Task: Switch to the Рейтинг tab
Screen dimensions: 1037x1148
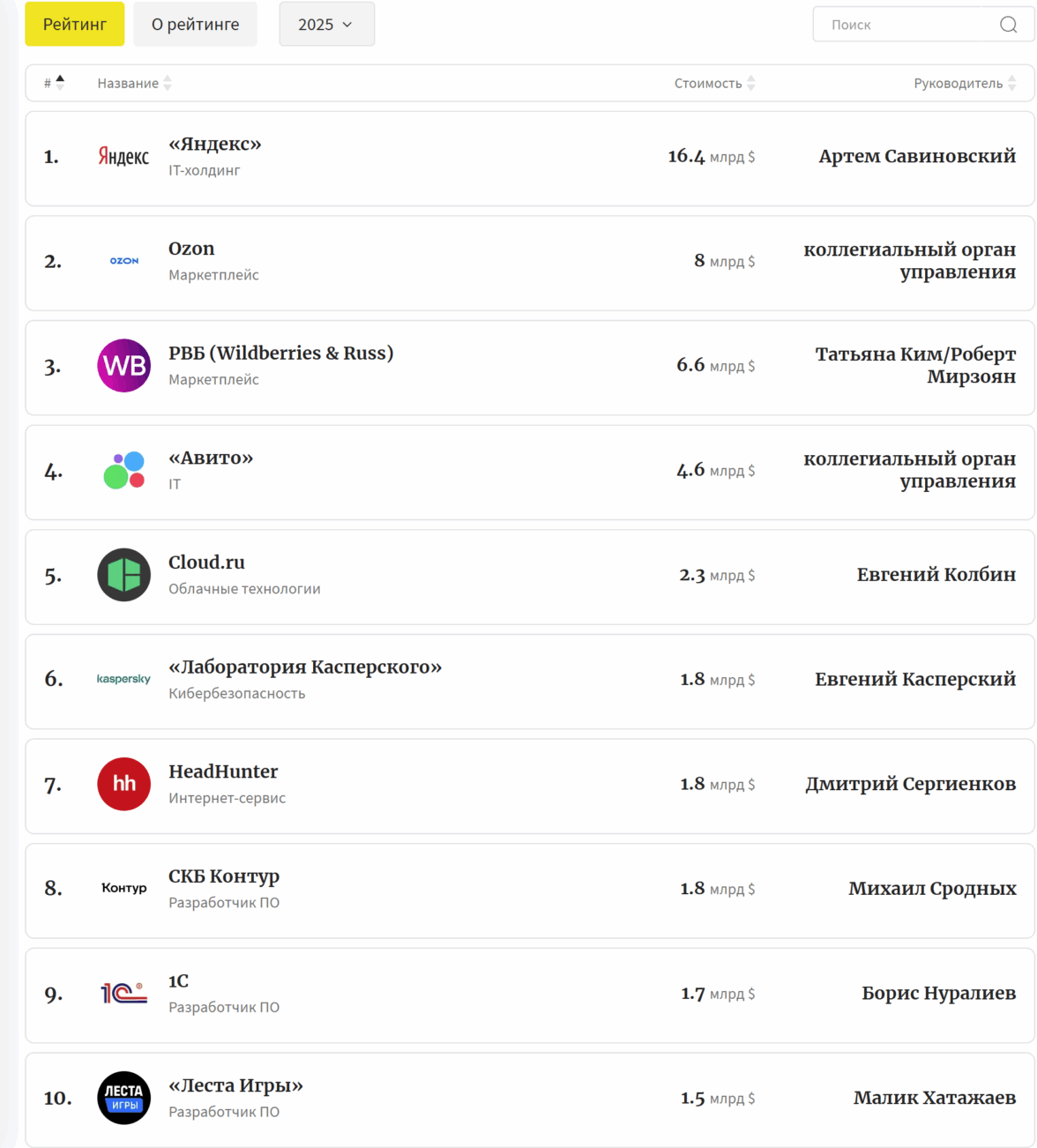Action: pos(75,25)
